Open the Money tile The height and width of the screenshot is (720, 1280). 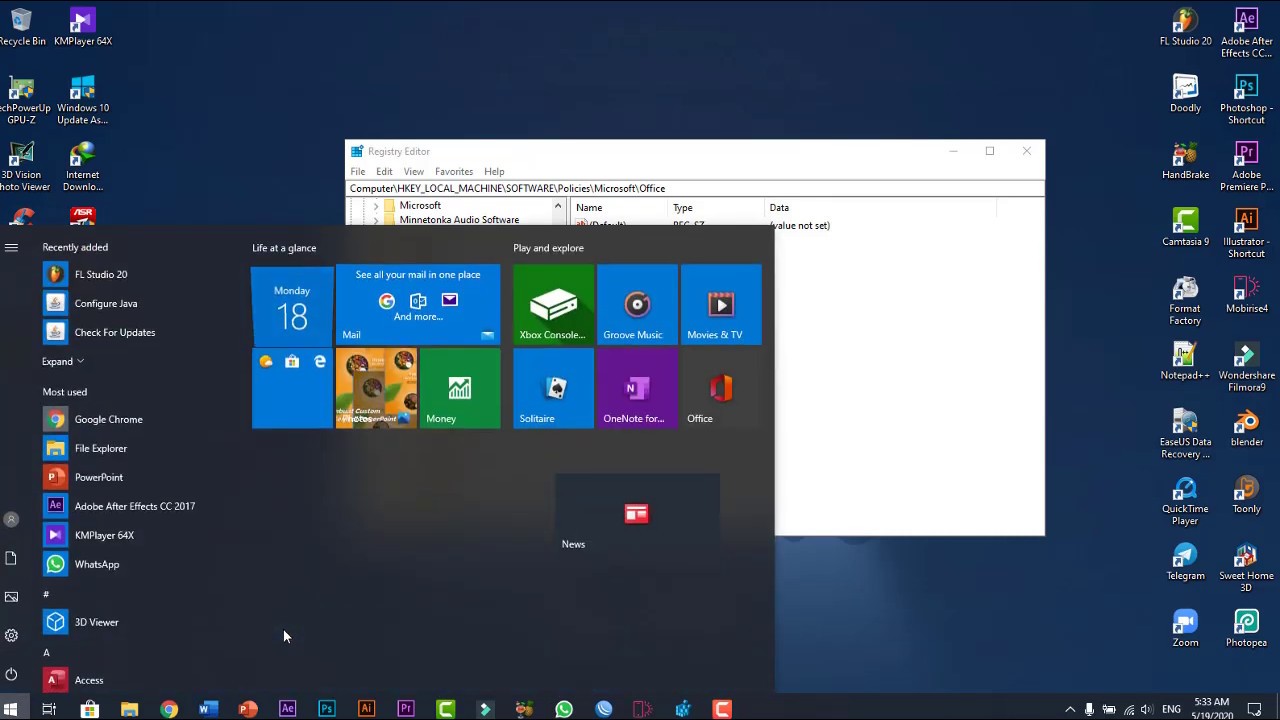click(x=460, y=388)
